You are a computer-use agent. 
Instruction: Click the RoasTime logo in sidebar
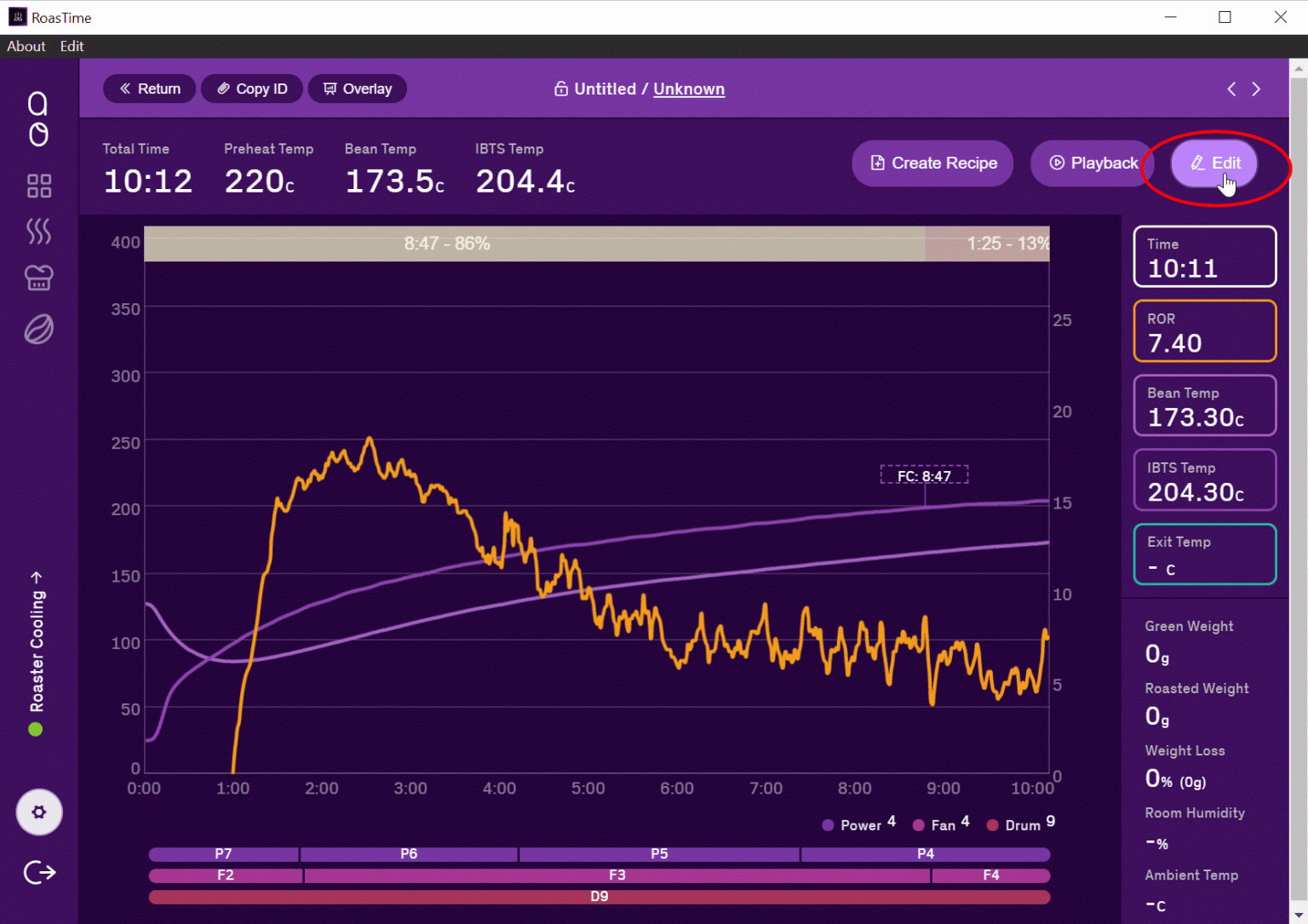[x=38, y=119]
